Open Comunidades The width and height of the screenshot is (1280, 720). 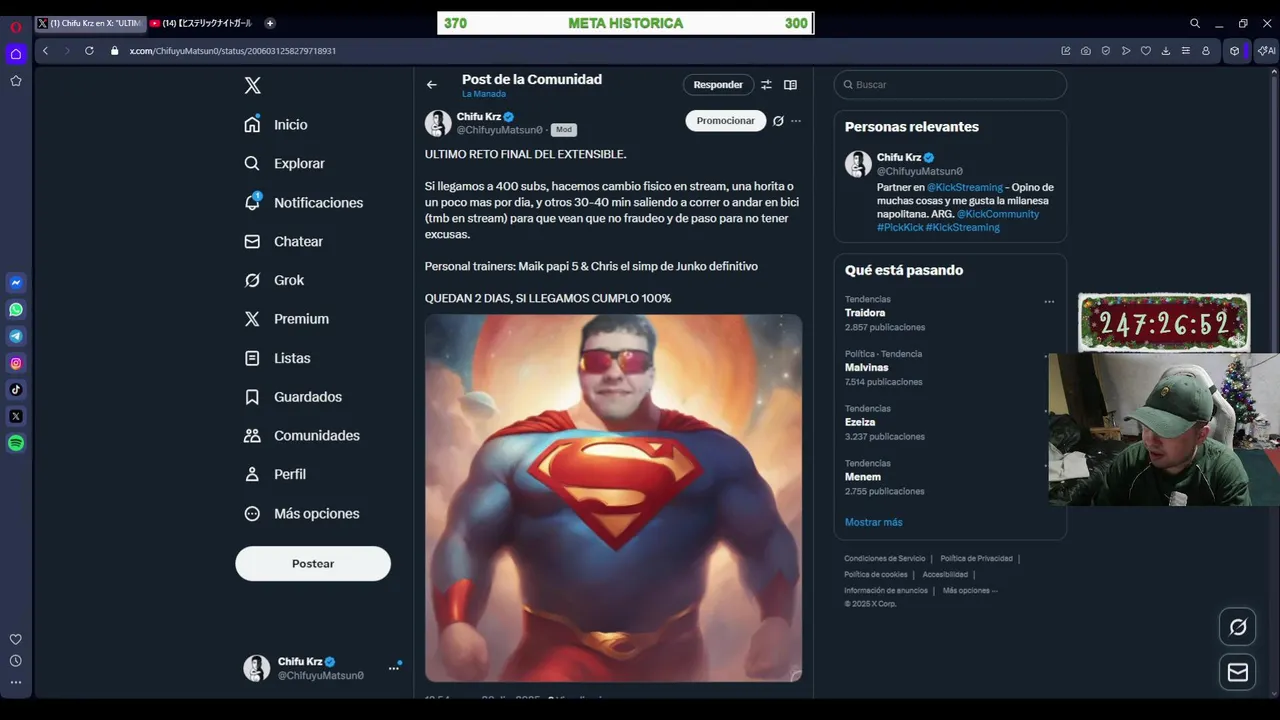click(302, 436)
